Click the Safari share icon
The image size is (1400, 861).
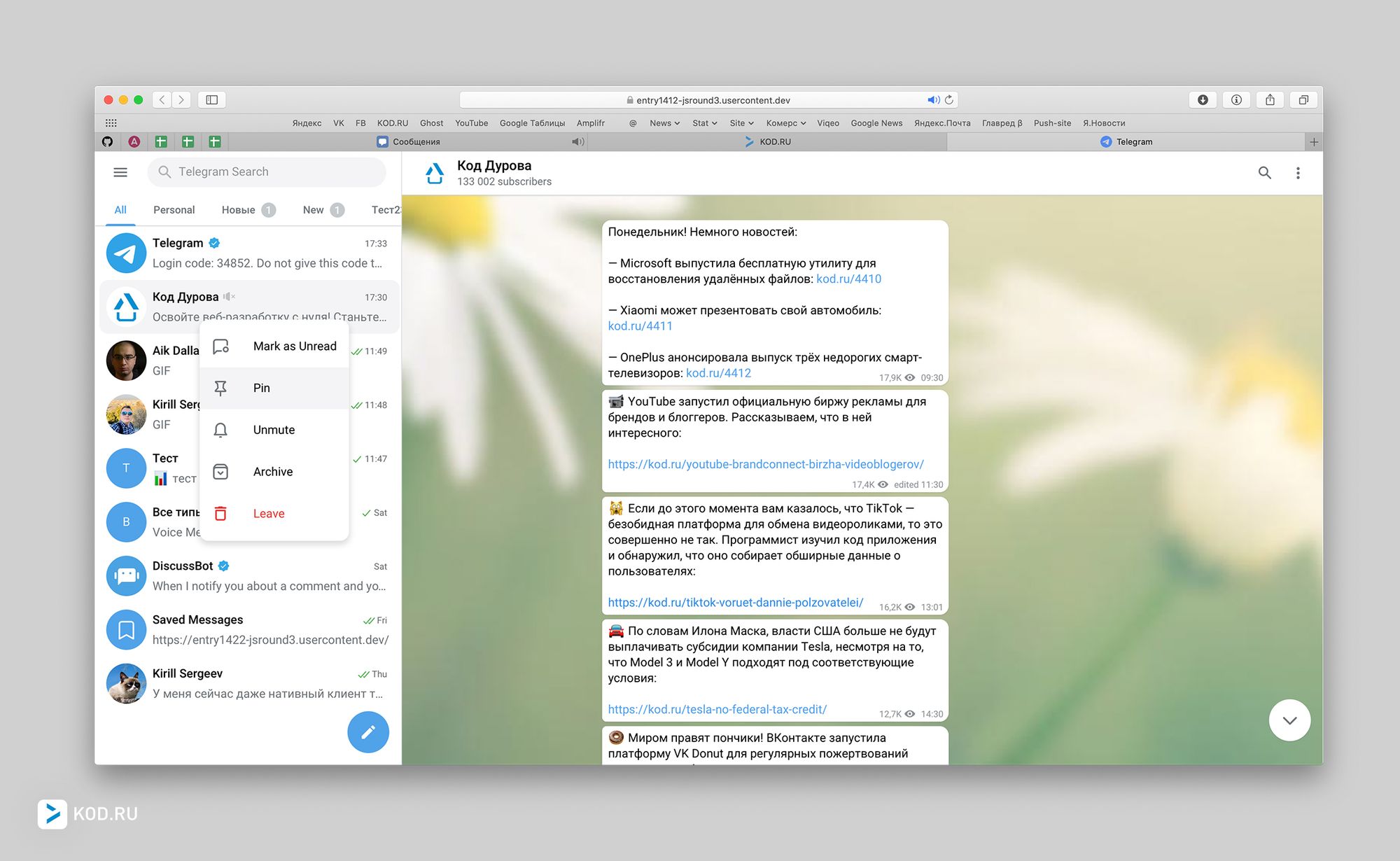(x=1270, y=100)
